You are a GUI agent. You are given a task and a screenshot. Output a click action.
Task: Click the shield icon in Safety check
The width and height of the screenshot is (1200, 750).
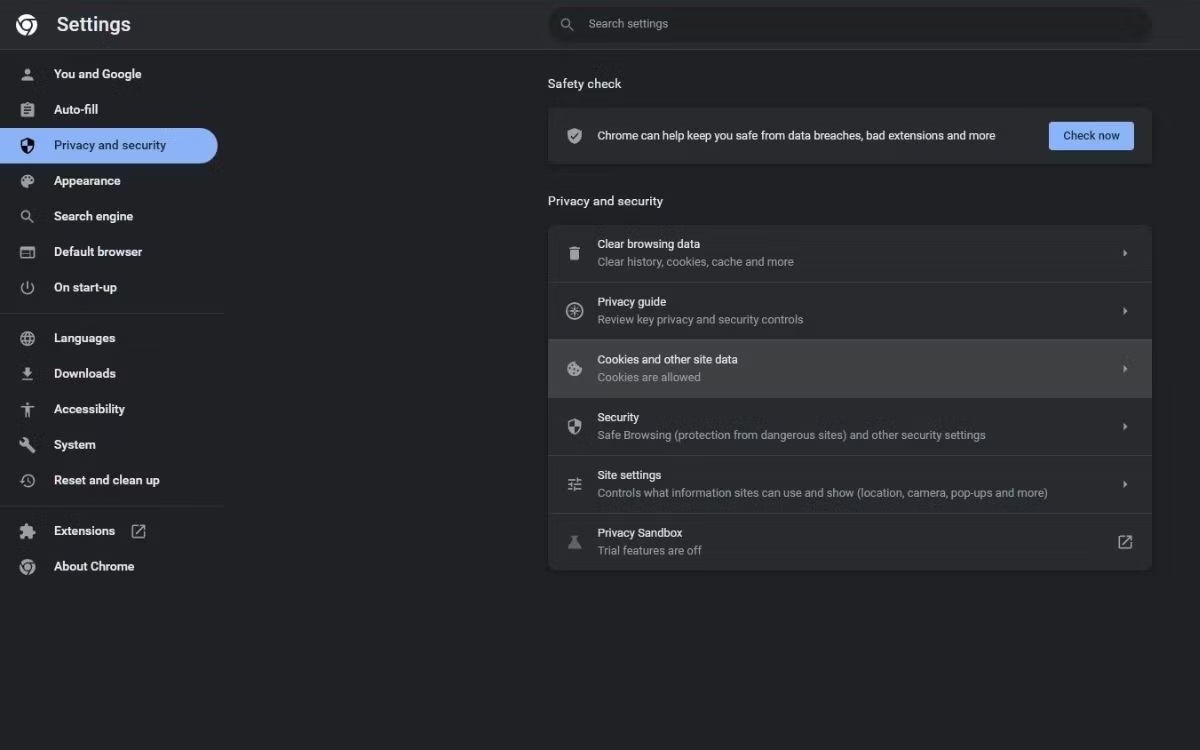(574, 136)
